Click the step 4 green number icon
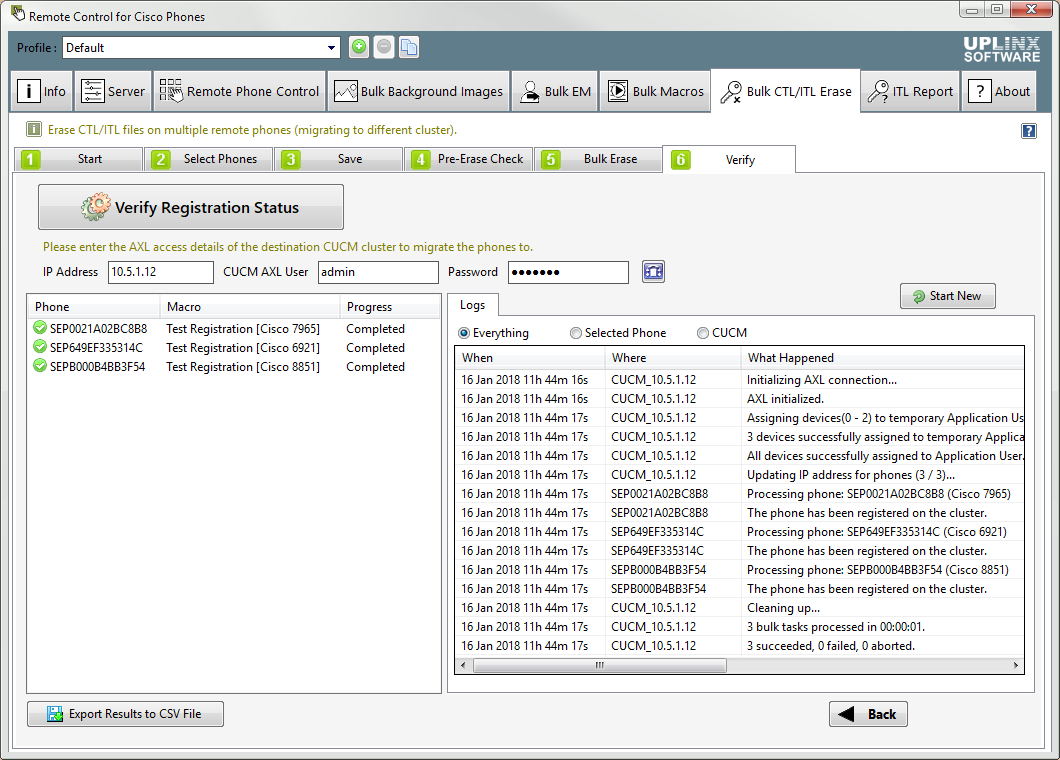This screenshot has width=1060, height=760. click(x=420, y=160)
